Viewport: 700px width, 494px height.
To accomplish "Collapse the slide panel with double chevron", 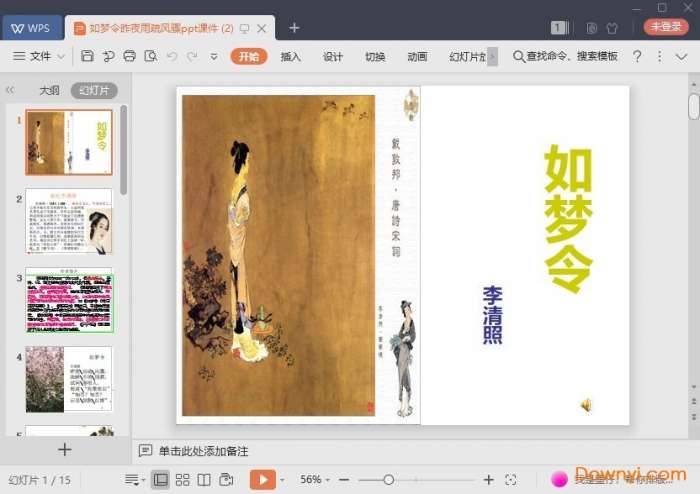I will [x=10, y=90].
